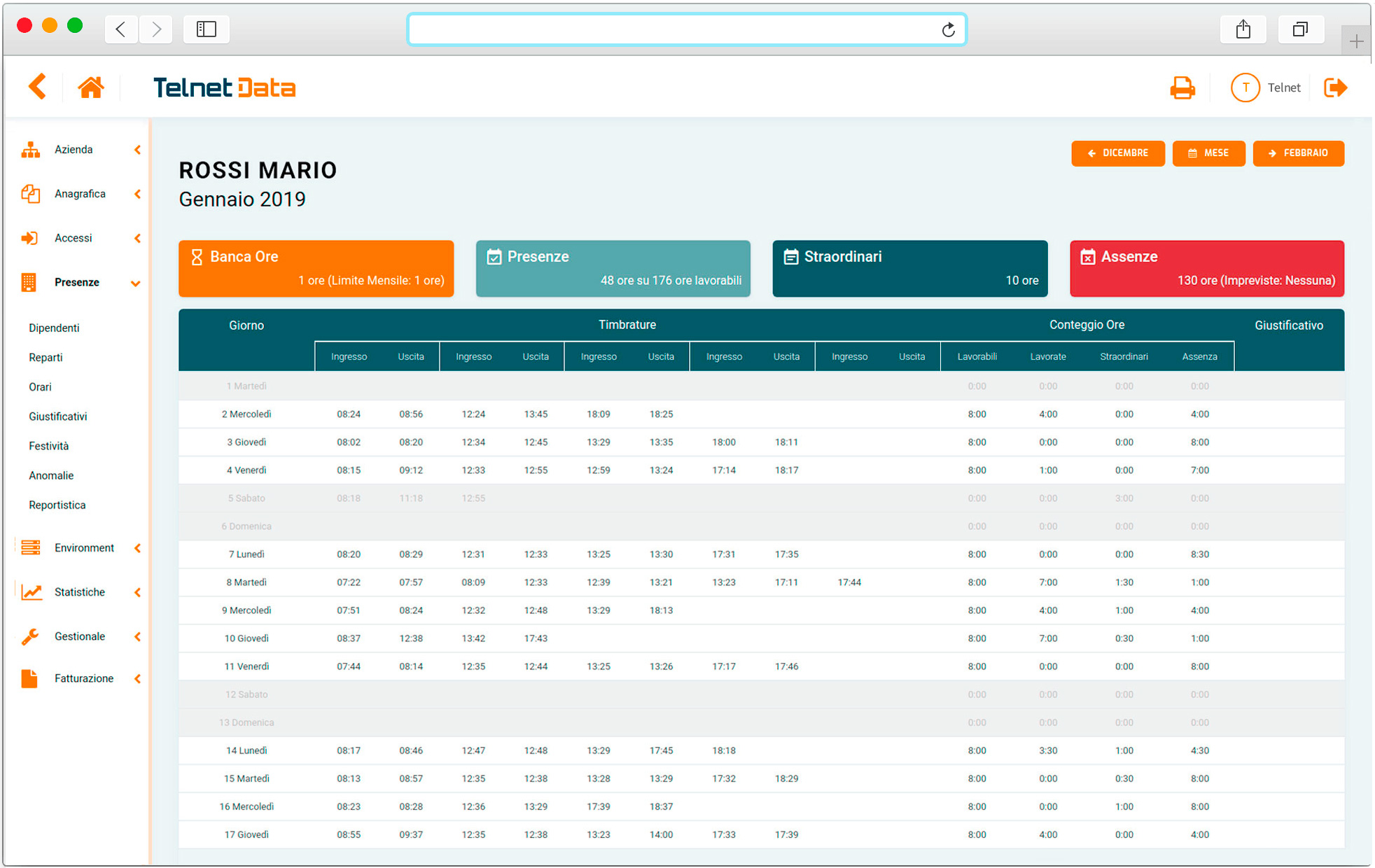Click the Accessi login icon

(30, 238)
